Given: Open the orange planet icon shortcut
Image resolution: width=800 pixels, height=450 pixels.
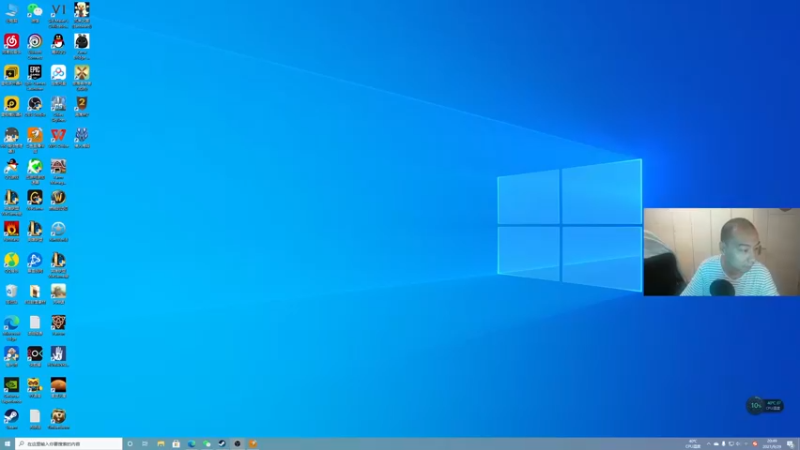Looking at the screenshot, I should coord(58,388).
